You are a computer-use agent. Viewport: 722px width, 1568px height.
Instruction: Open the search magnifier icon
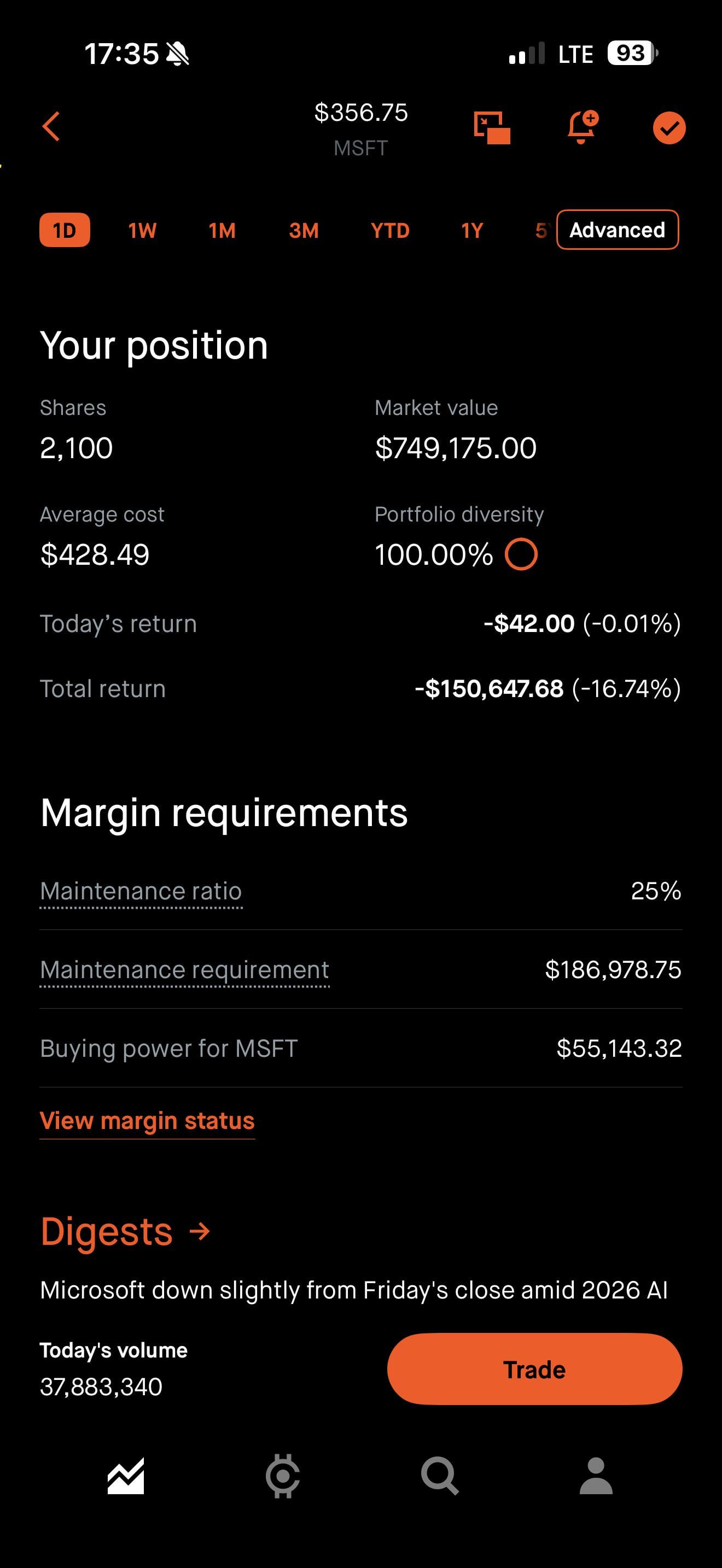click(x=440, y=1476)
